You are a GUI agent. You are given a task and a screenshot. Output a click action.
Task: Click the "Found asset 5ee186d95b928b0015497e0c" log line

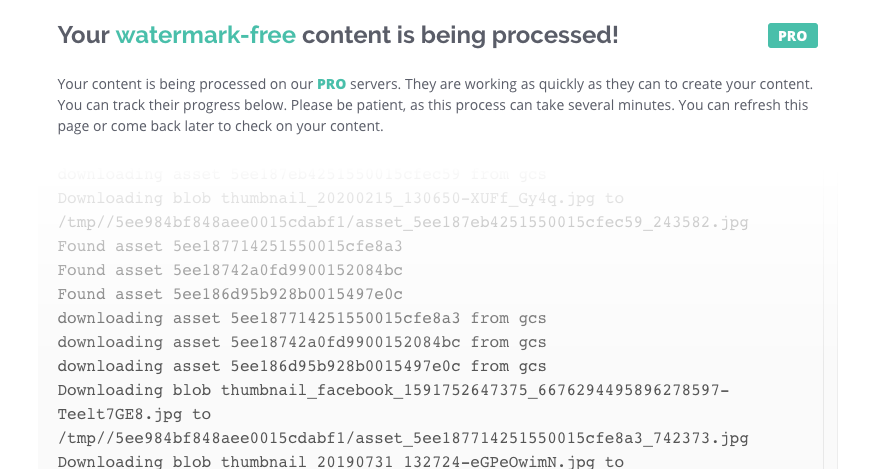coord(230,294)
